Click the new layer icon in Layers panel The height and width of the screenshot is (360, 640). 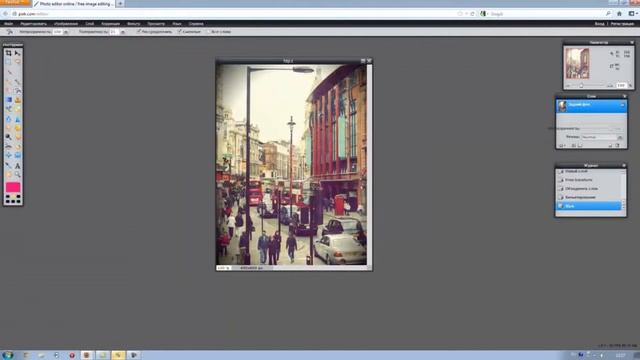(610, 146)
